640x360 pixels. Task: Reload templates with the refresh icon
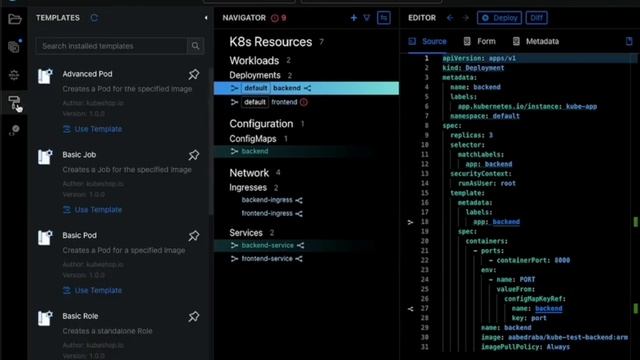click(x=94, y=18)
